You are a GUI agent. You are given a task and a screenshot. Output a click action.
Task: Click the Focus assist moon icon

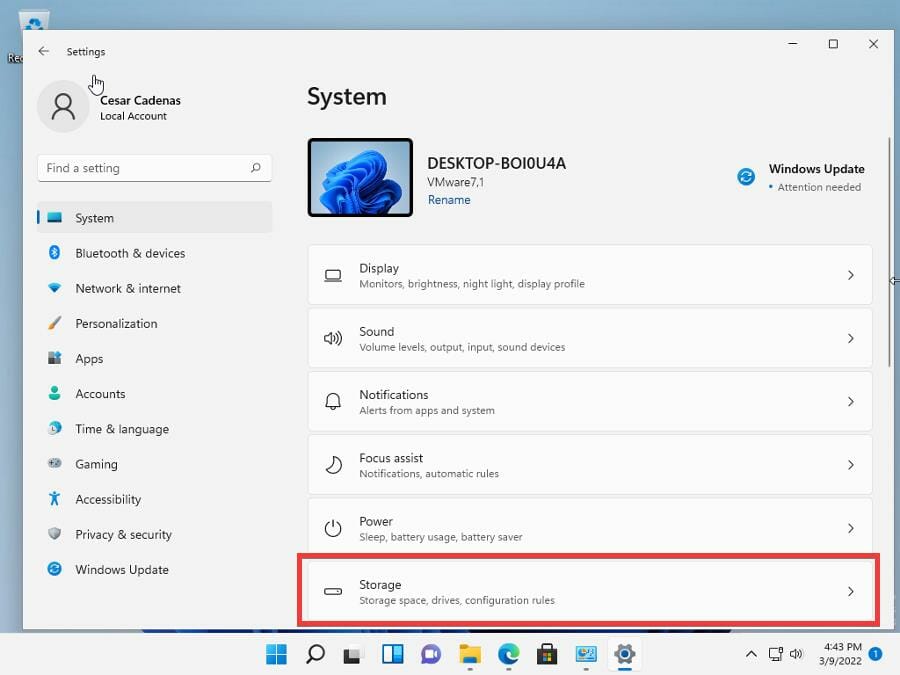click(333, 464)
